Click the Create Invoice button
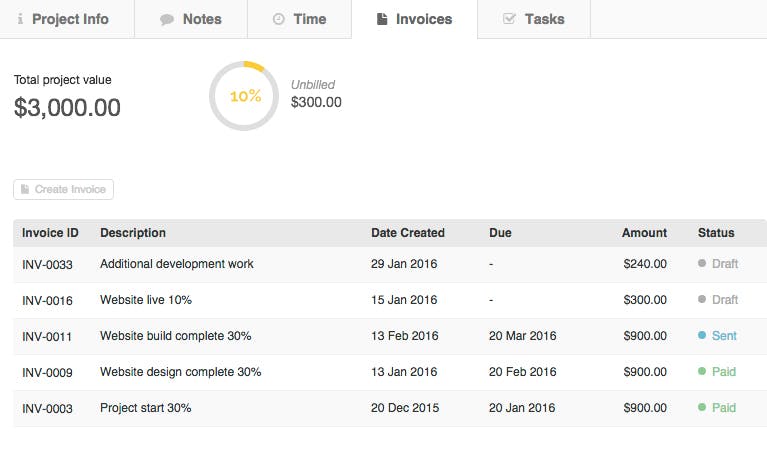This screenshot has width=767, height=457. point(64,189)
